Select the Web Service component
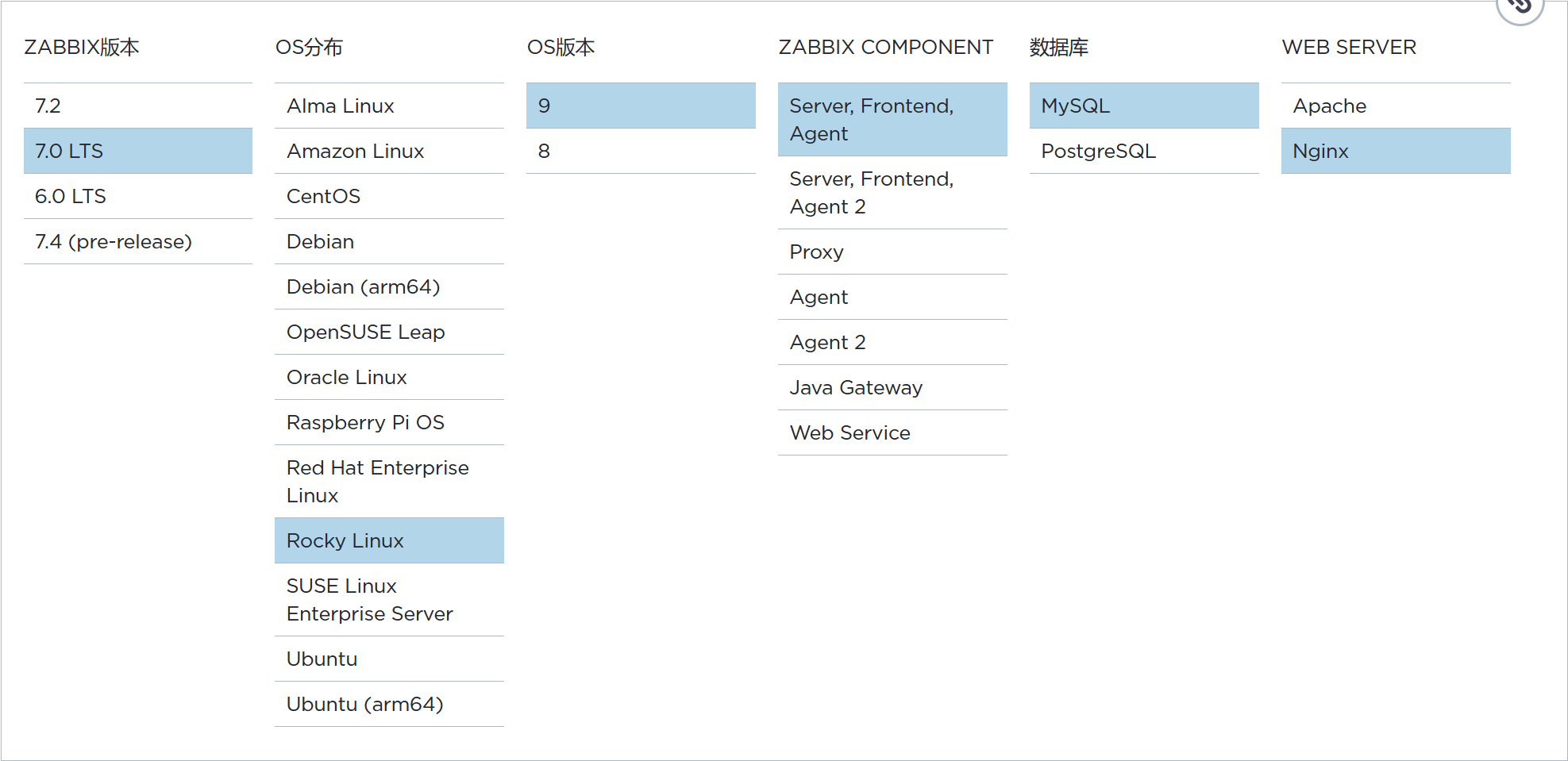 pos(892,432)
